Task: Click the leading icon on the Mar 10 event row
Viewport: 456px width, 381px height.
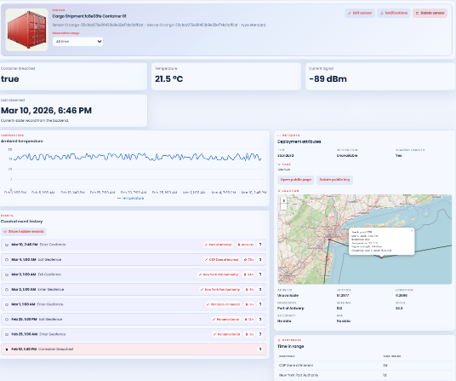Action: click(7, 245)
